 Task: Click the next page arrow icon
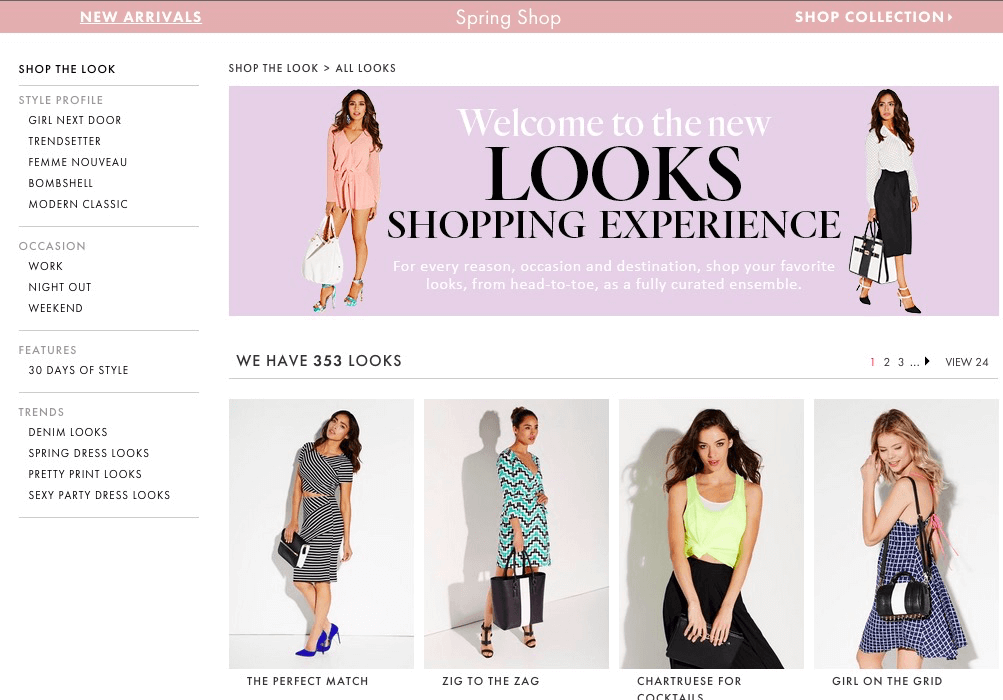[927, 362]
